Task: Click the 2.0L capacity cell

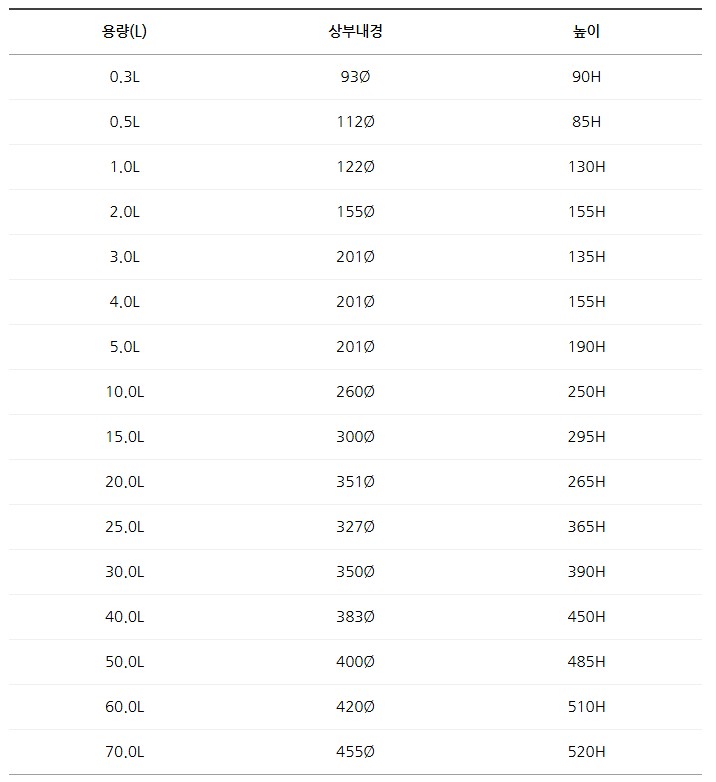Action: (125, 212)
